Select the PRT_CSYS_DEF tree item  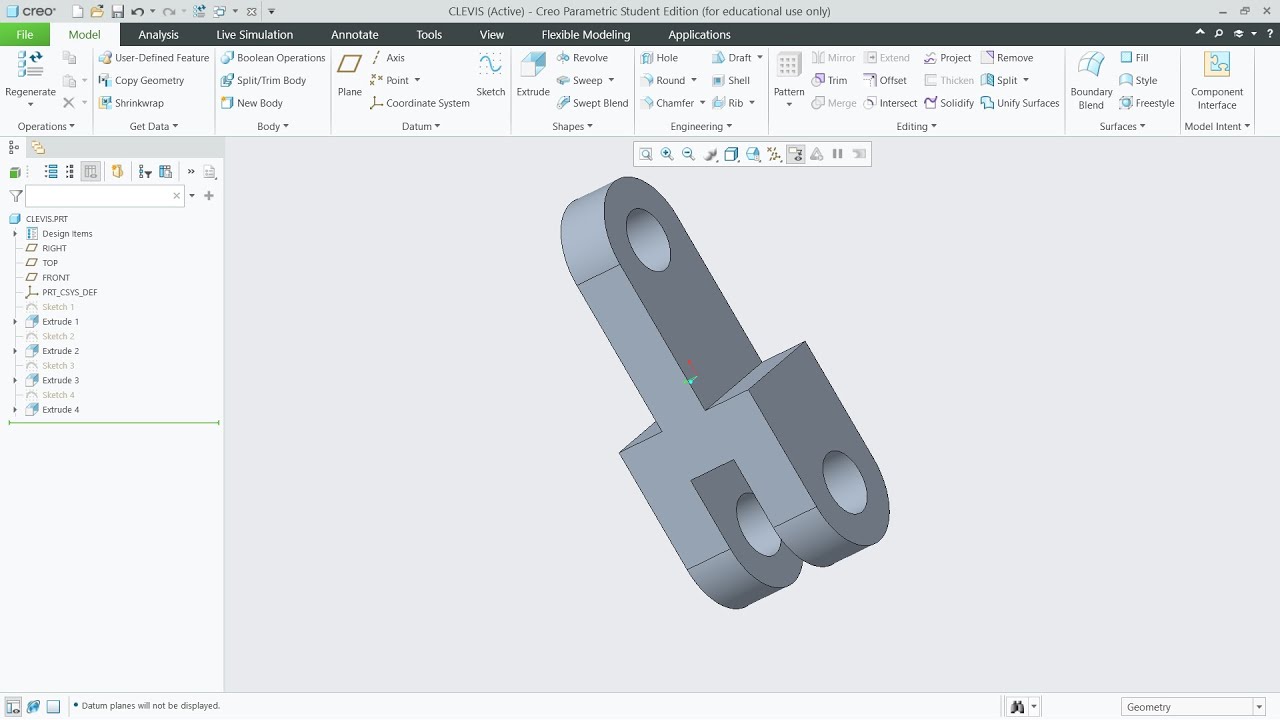pyautogui.click(x=61, y=293)
